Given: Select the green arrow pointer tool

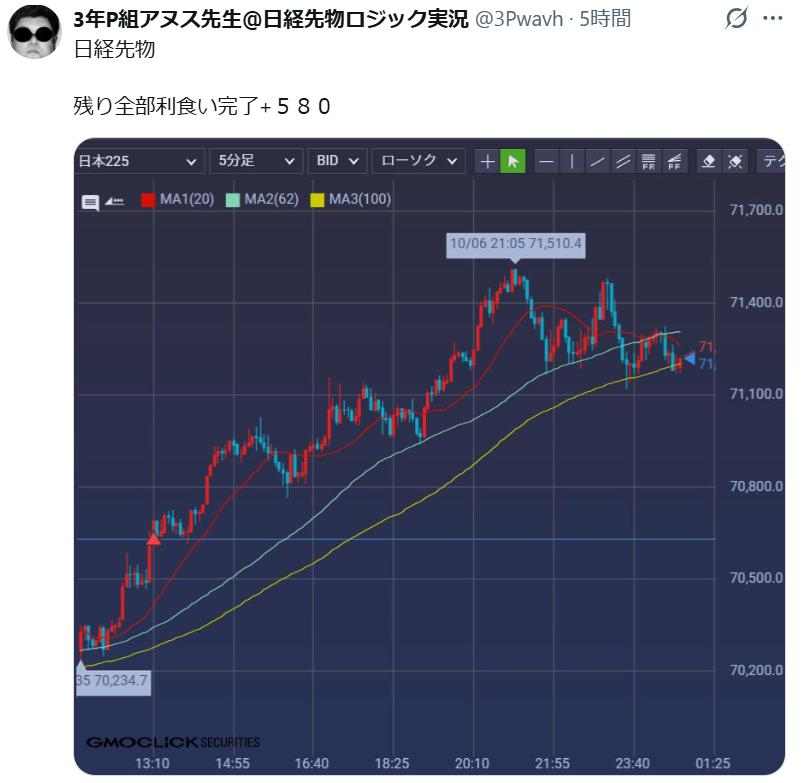Looking at the screenshot, I should point(513,161).
